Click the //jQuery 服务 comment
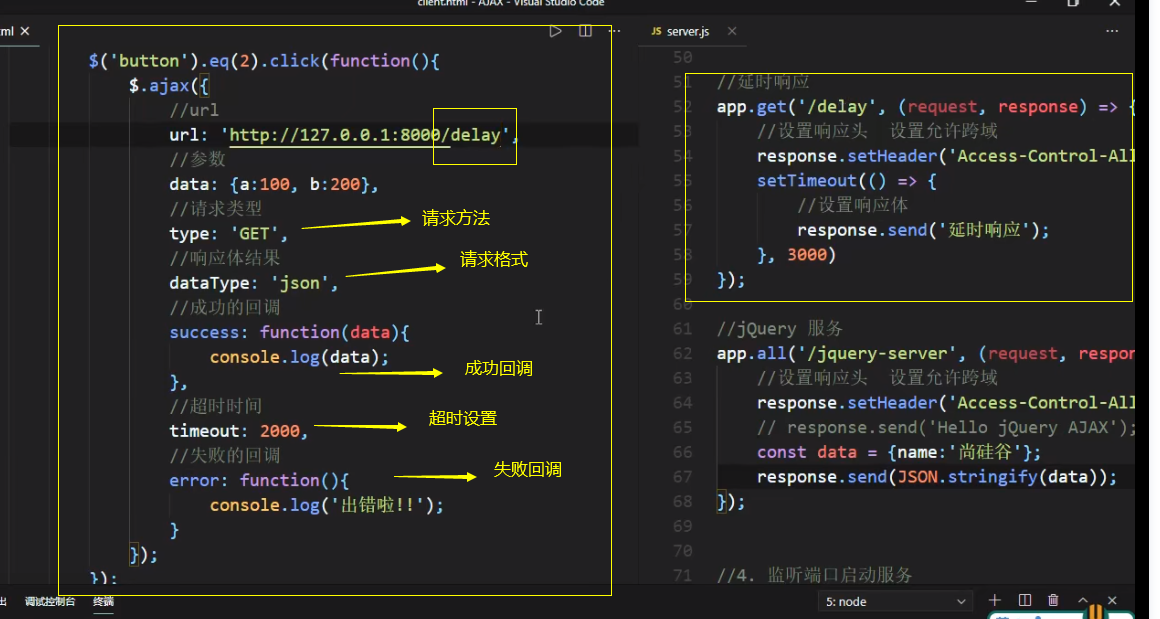The width and height of the screenshot is (1160, 619). pyautogui.click(x=780, y=328)
